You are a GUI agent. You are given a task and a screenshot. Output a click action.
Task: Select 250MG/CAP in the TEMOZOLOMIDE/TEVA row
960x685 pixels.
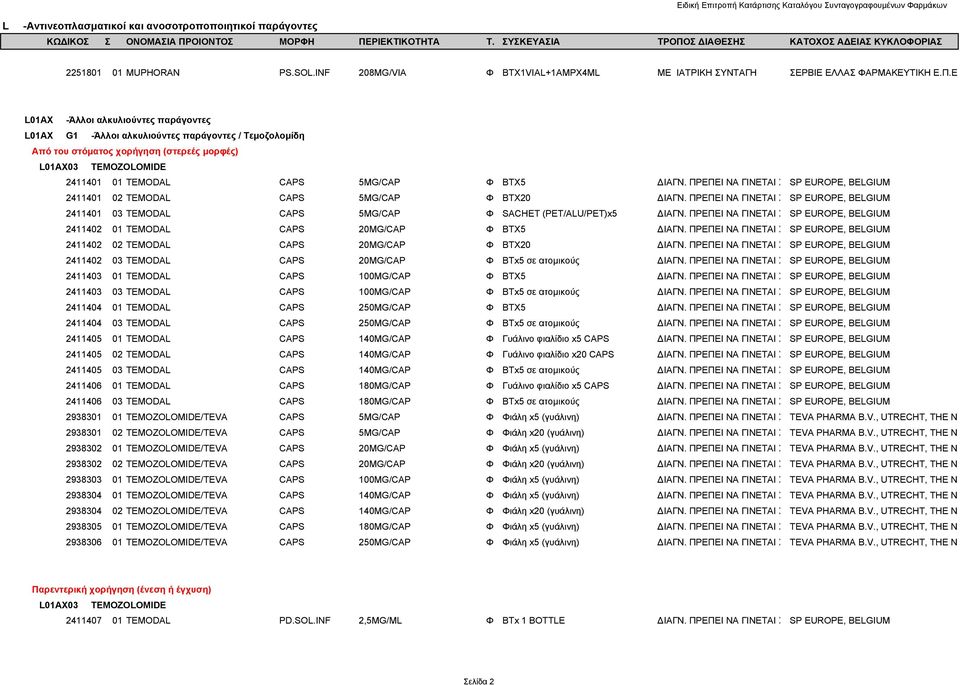(384, 542)
